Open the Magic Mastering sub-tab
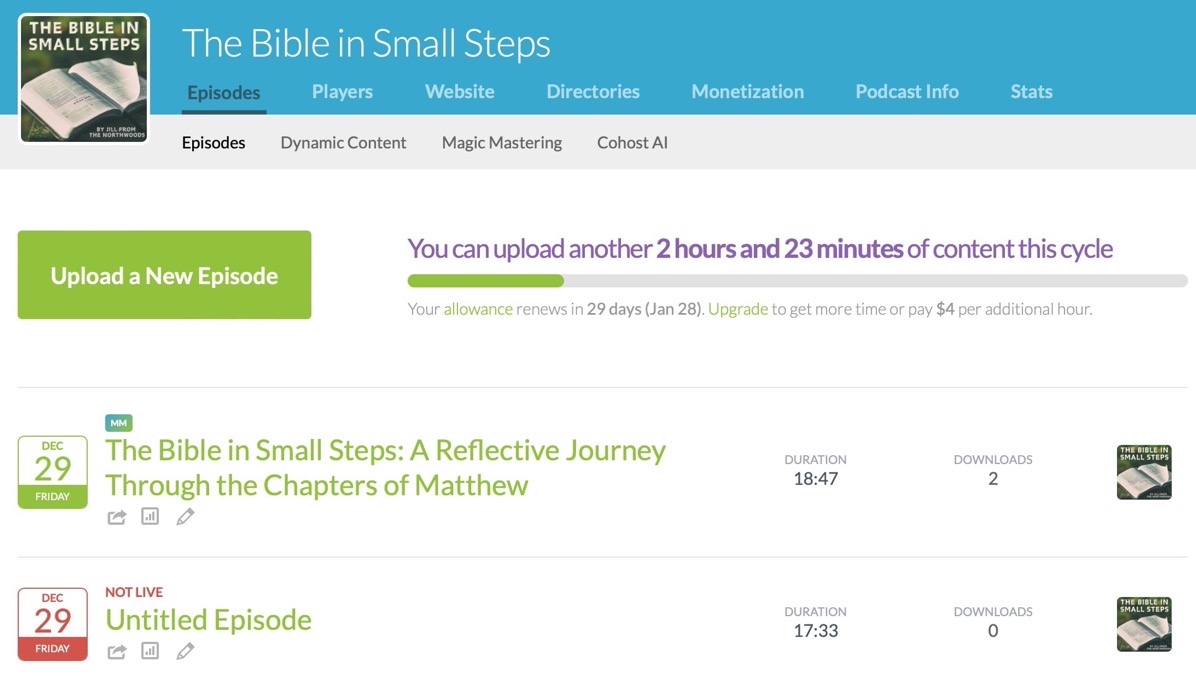 pyautogui.click(x=502, y=143)
